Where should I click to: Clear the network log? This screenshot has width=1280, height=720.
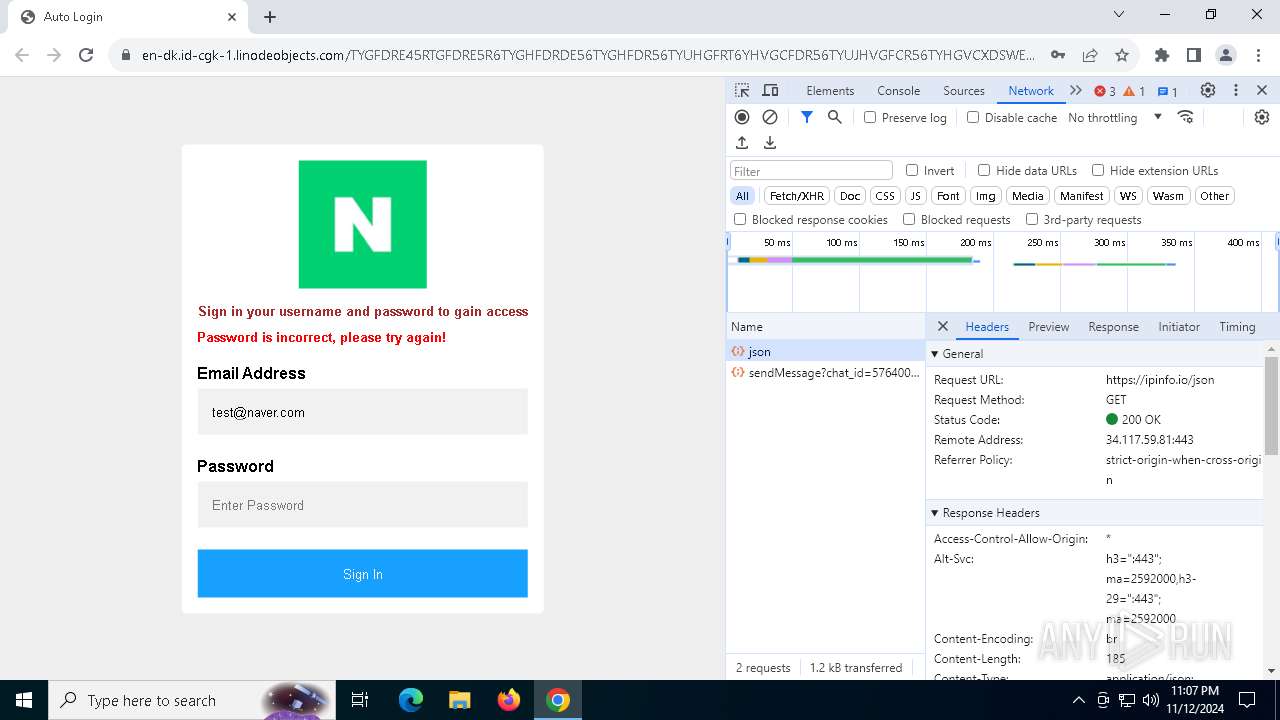(770, 117)
